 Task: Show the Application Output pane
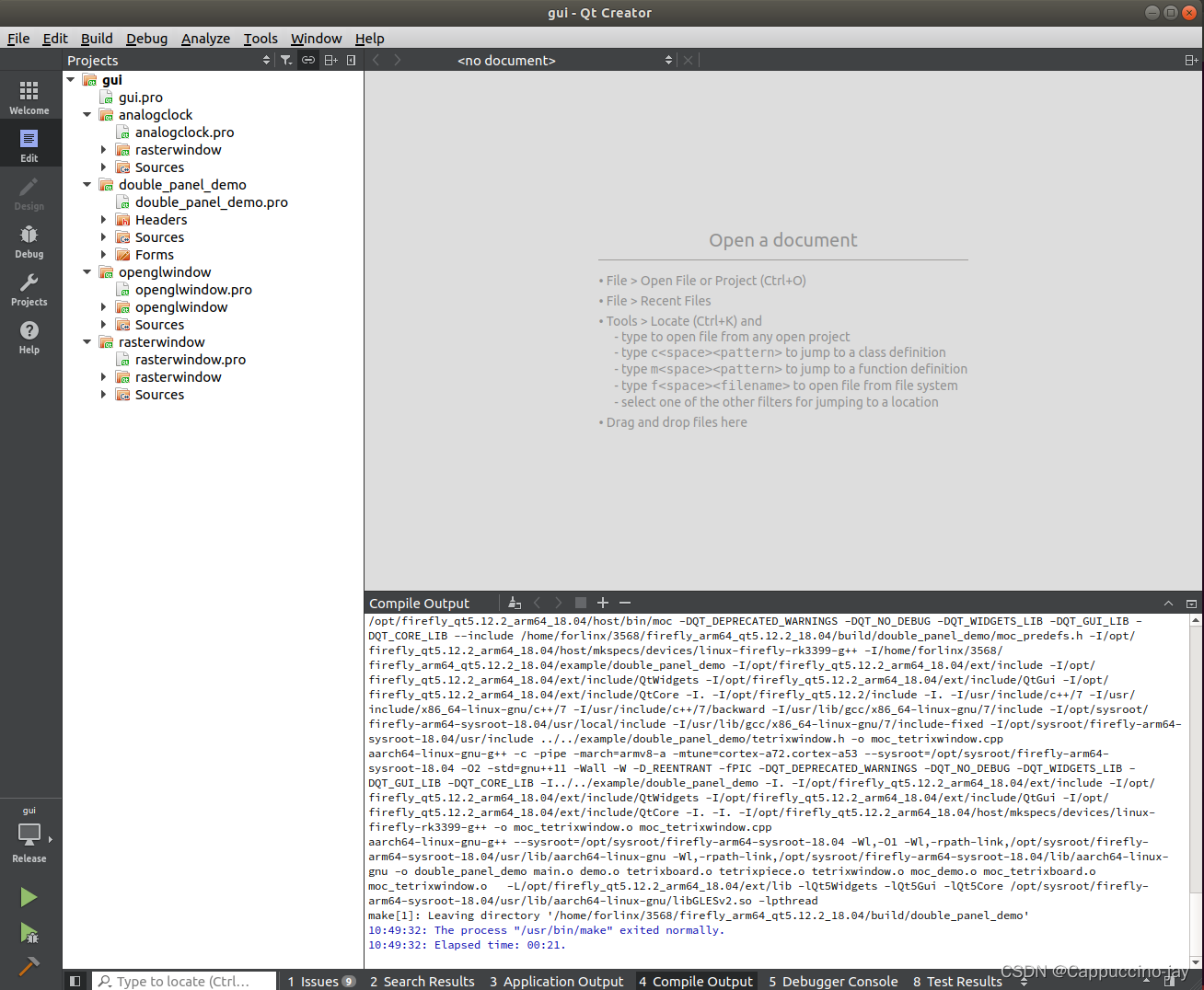tap(556, 981)
